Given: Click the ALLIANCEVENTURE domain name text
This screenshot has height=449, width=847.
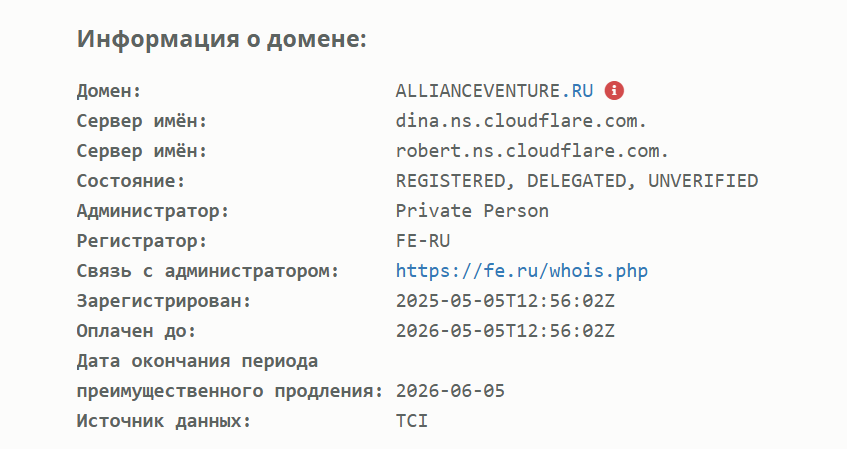Looking at the screenshot, I should tap(478, 91).
